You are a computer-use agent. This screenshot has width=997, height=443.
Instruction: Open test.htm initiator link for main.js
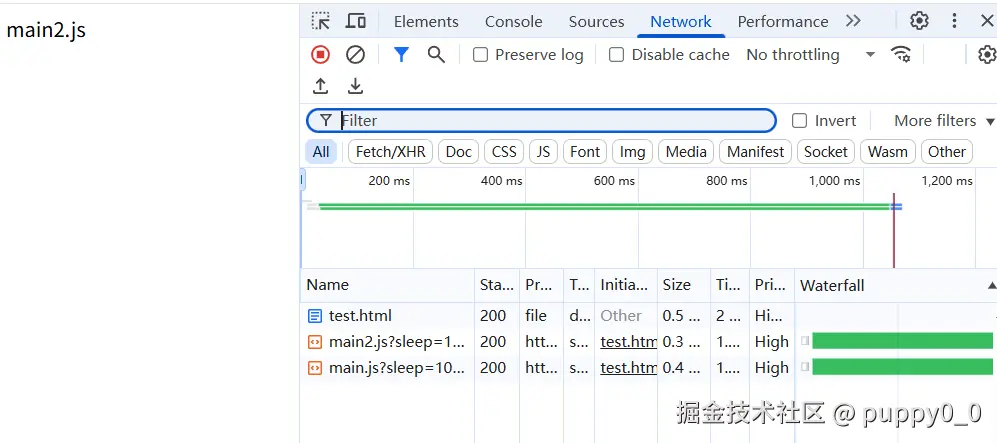tap(629, 368)
